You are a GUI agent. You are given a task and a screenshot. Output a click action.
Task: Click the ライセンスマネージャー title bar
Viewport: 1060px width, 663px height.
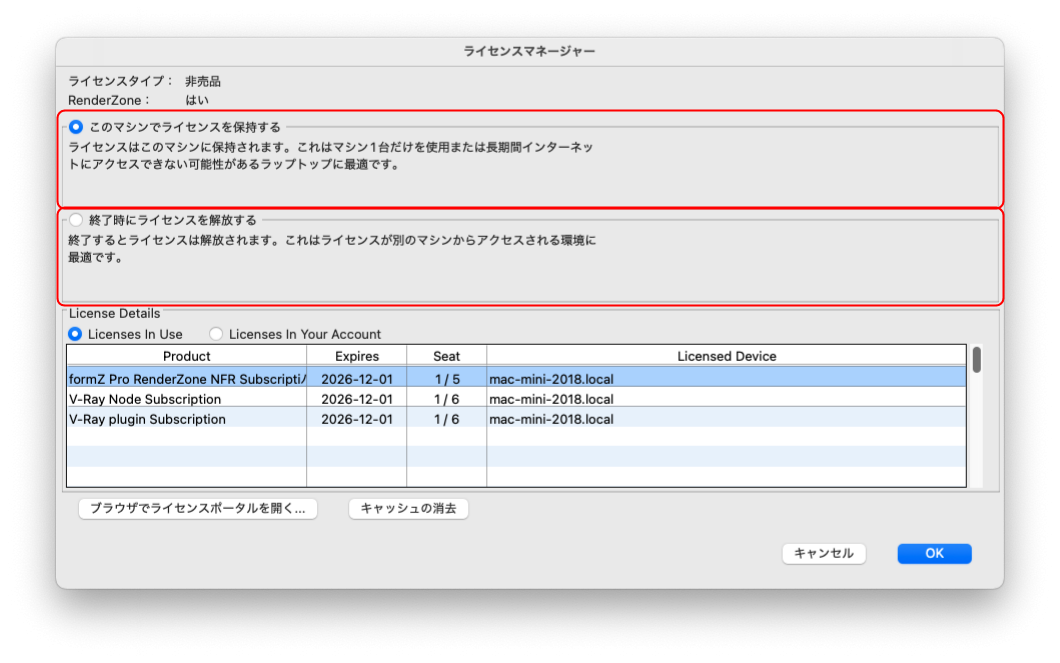pyautogui.click(x=529, y=50)
